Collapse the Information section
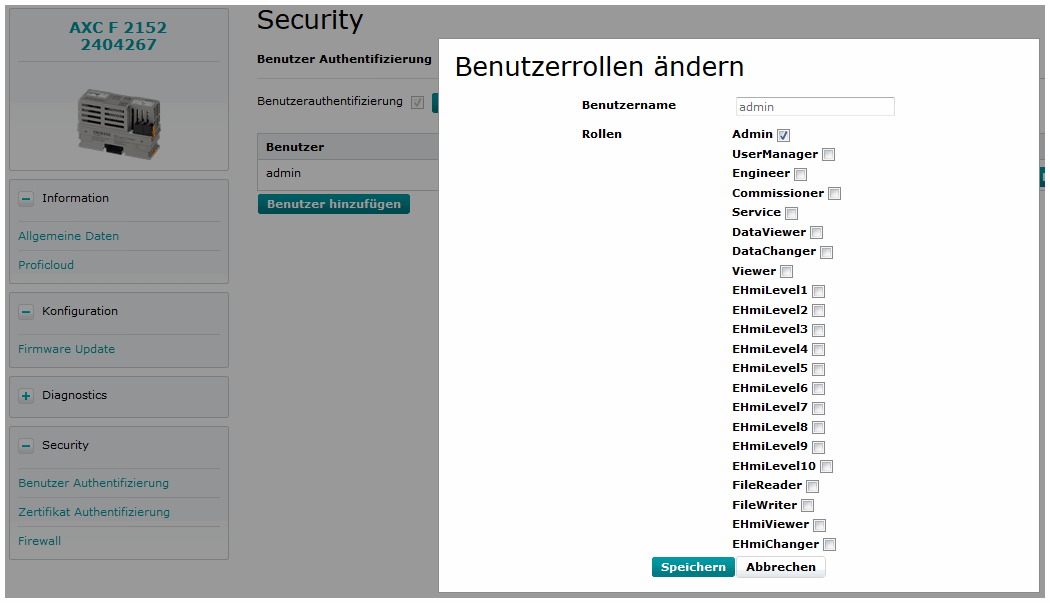This screenshot has width=1050, height=603. click(27, 199)
